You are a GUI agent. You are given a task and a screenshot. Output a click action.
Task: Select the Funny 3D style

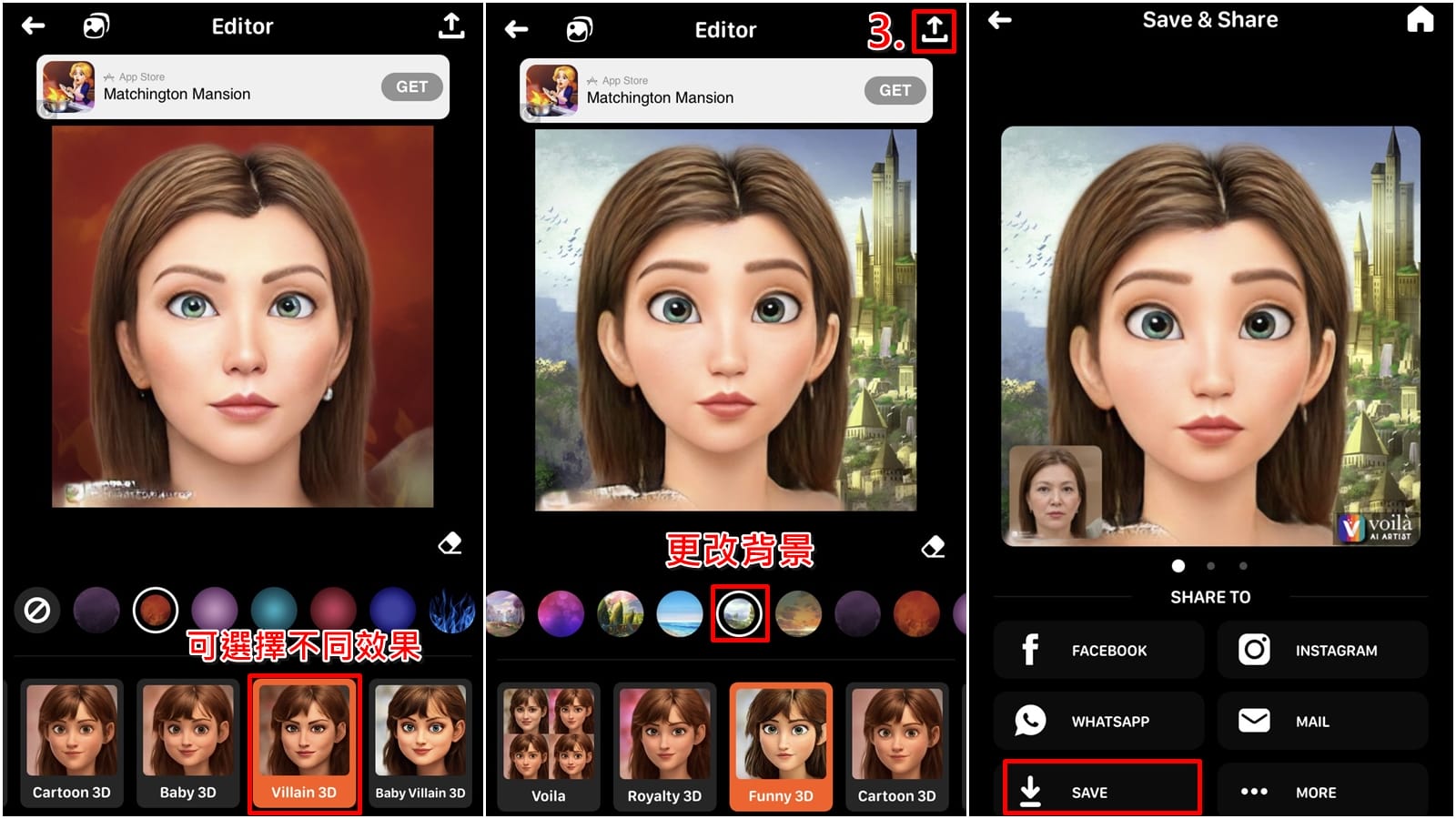pyautogui.click(x=781, y=746)
